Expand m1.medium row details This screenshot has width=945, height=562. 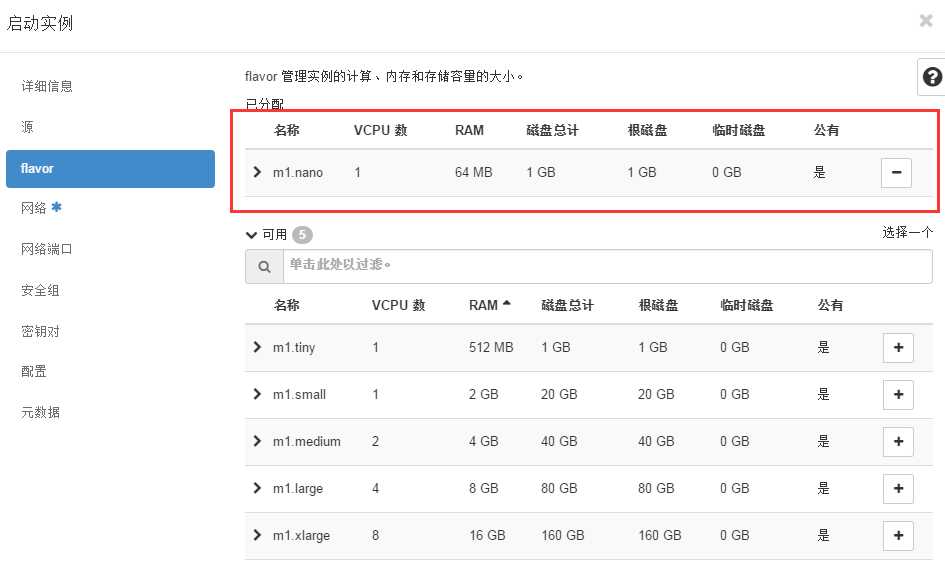(x=257, y=441)
